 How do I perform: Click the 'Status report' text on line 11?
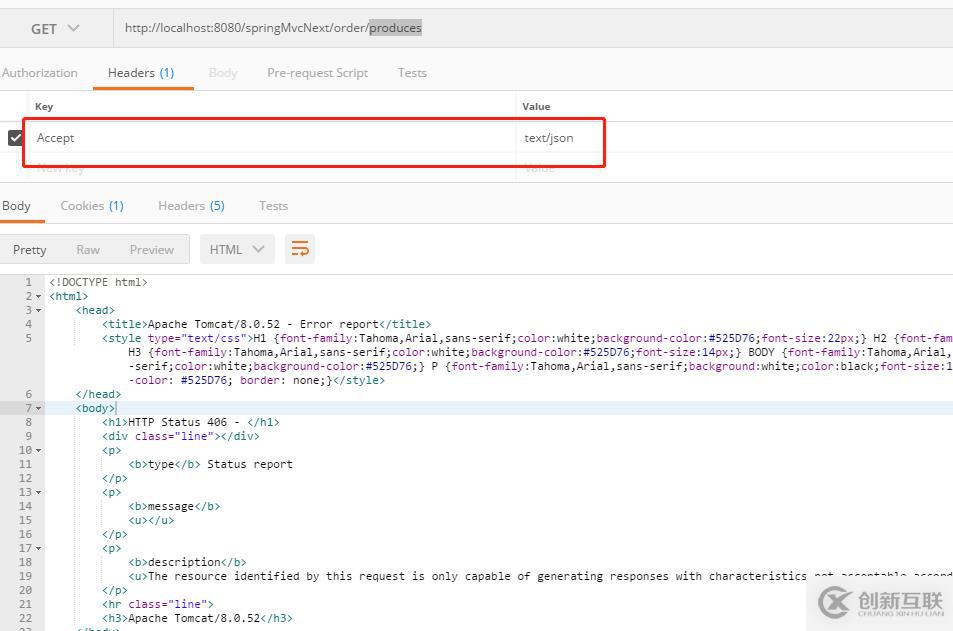pos(250,464)
